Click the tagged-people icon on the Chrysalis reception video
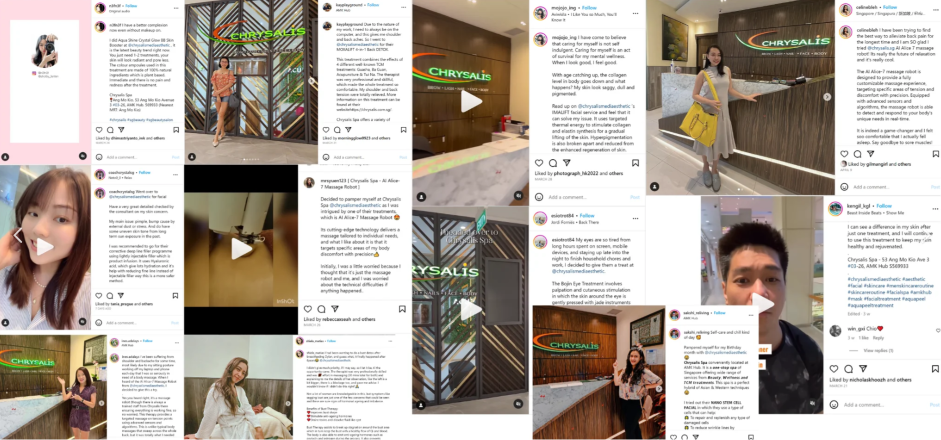Image resolution: width=941 pixels, height=440 pixels. pos(421,196)
